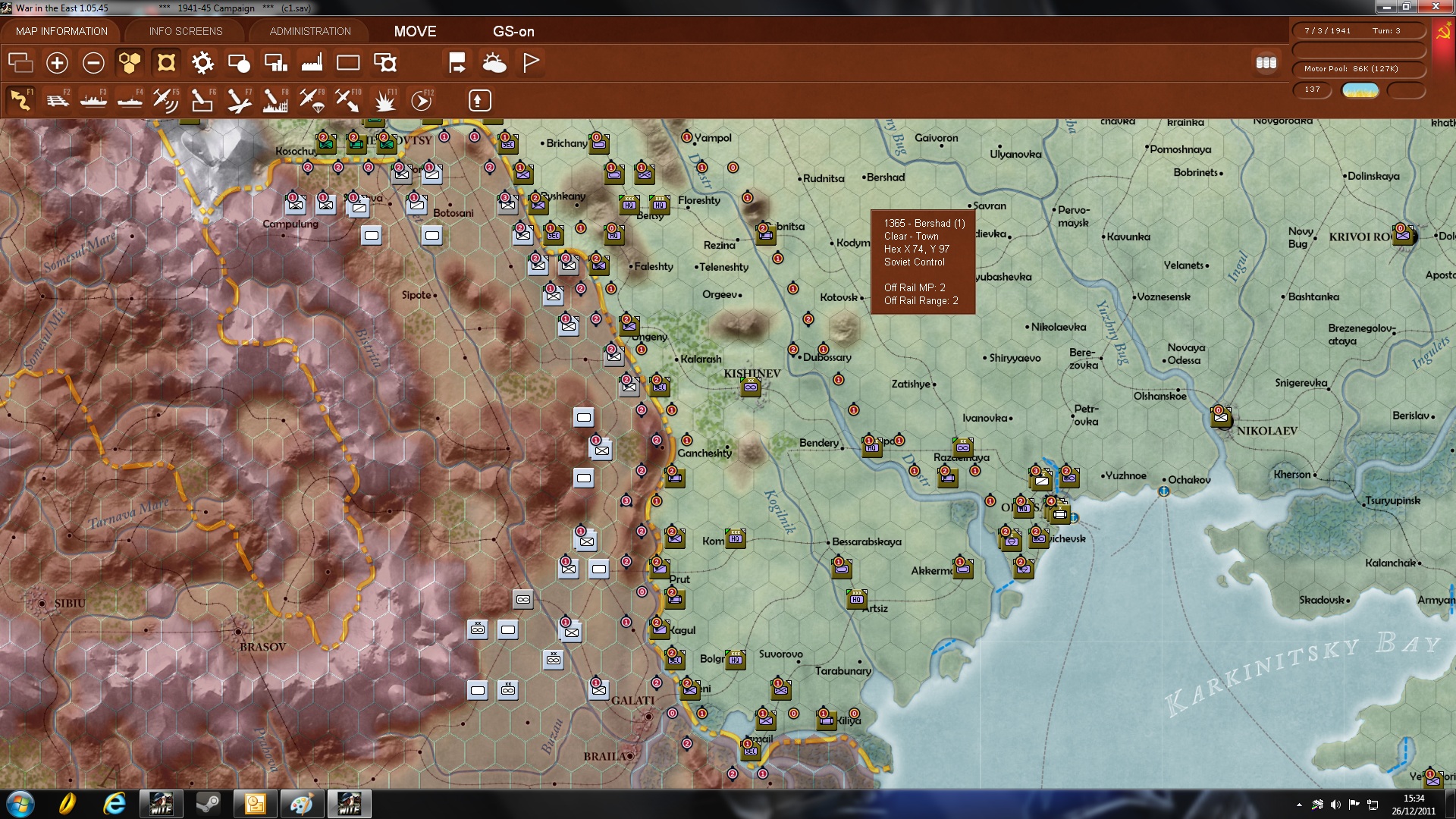
Task: Open Internet Explorer from the taskbar
Action: [x=115, y=804]
